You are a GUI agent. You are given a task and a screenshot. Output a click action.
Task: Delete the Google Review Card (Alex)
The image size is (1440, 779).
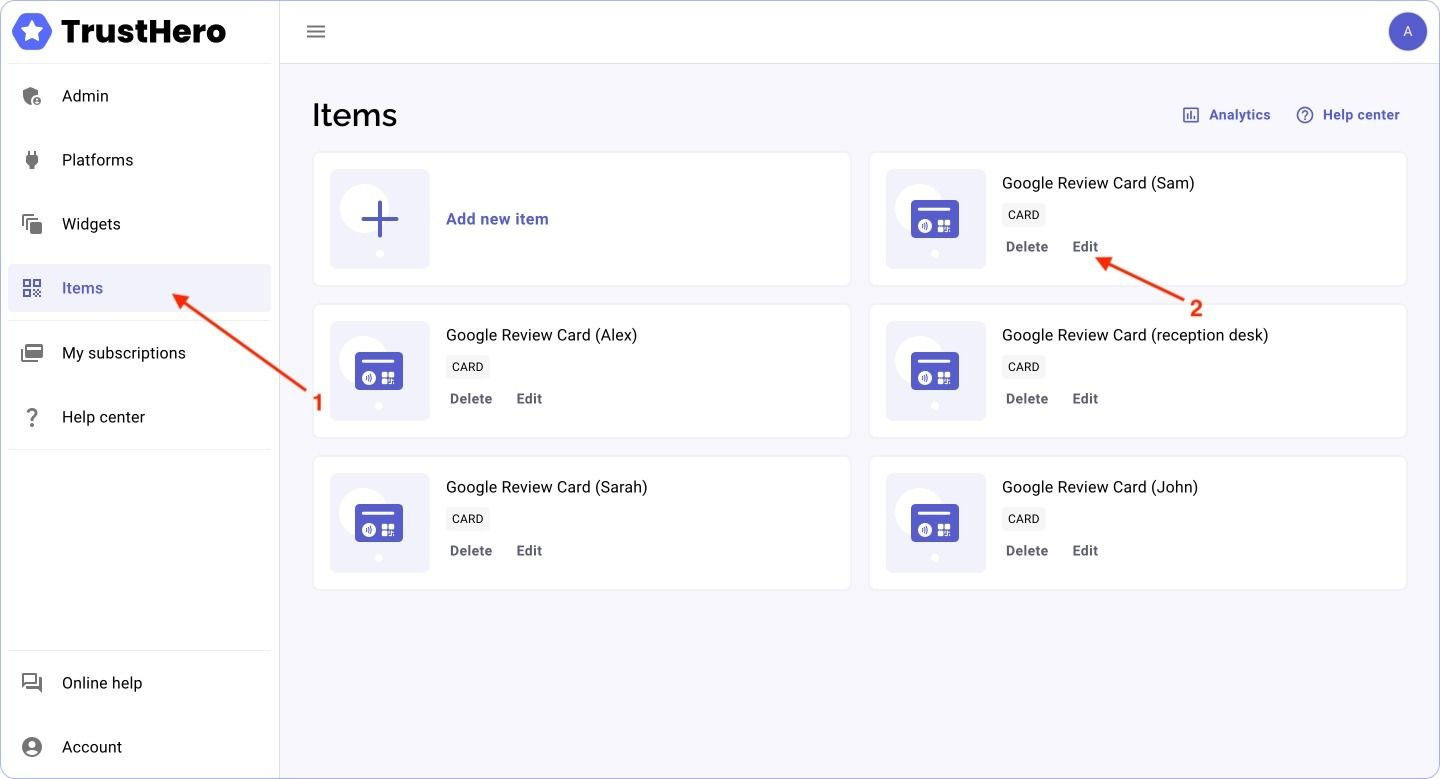[471, 399]
